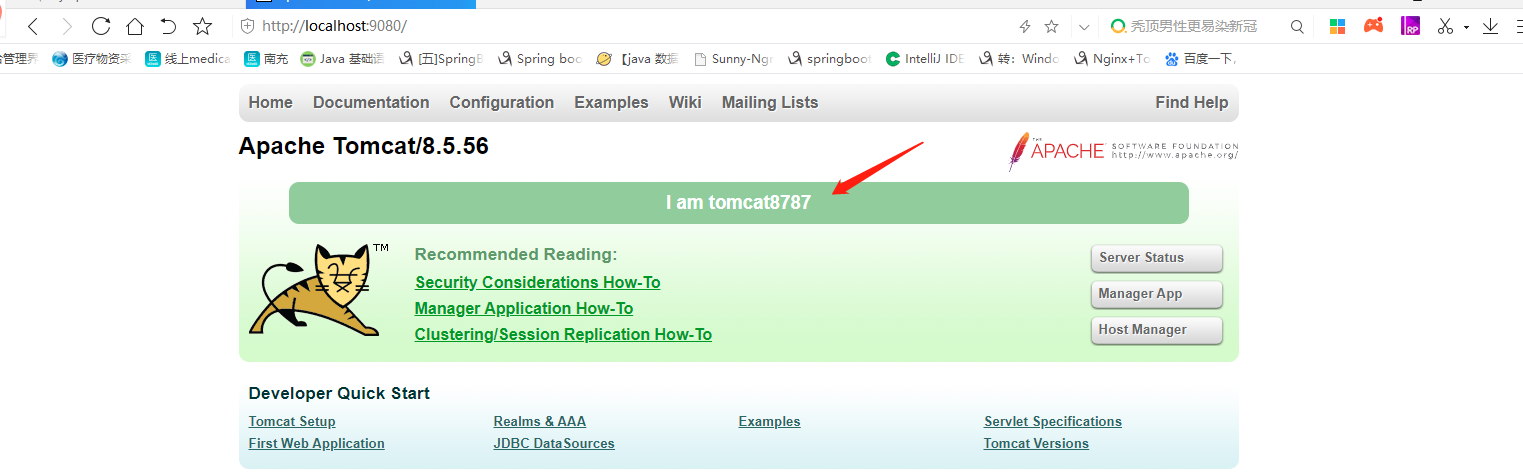The width and height of the screenshot is (1523, 476).
Task: Click the search box with Chinese hint text
Action: coord(1194,27)
